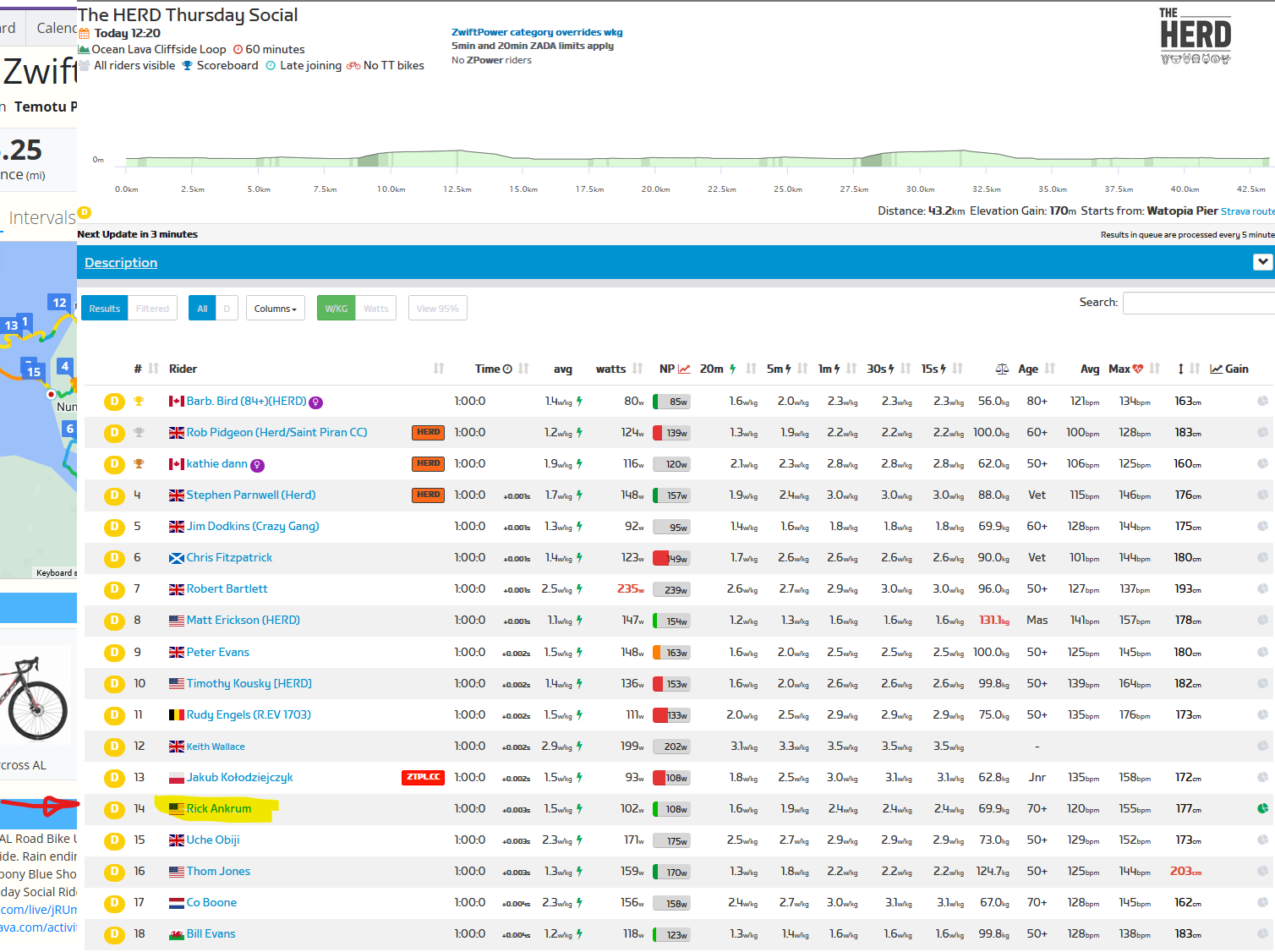1275x952 pixels.
Task: Open the Strava route link
Action: click(x=1247, y=211)
